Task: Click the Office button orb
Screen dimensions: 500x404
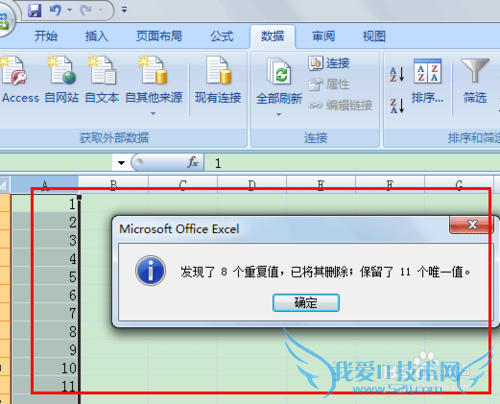Action: [x=5, y=22]
